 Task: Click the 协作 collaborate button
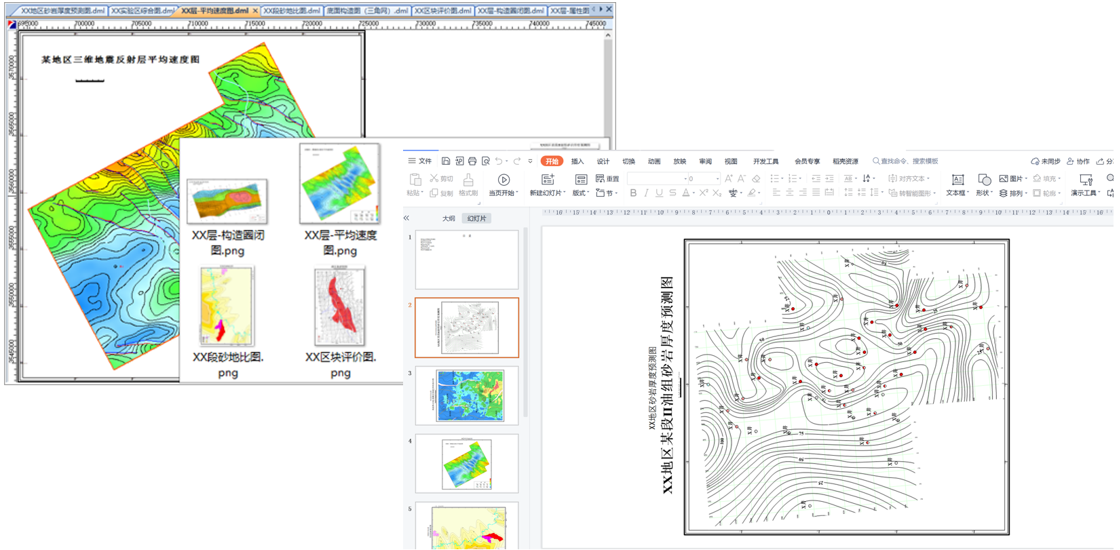(x=1078, y=161)
